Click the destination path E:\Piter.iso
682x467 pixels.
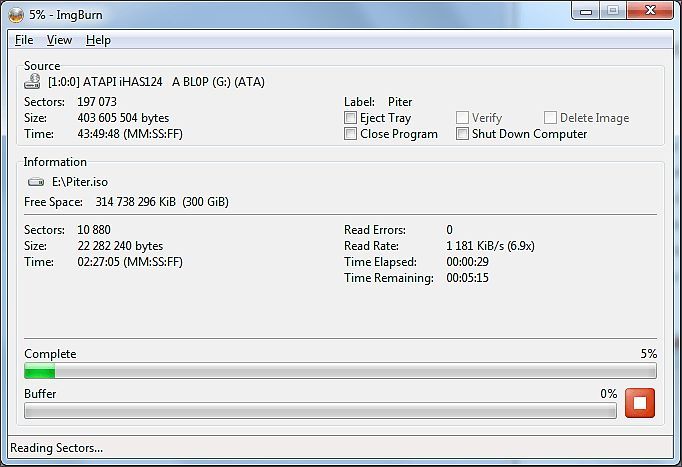(x=80, y=182)
